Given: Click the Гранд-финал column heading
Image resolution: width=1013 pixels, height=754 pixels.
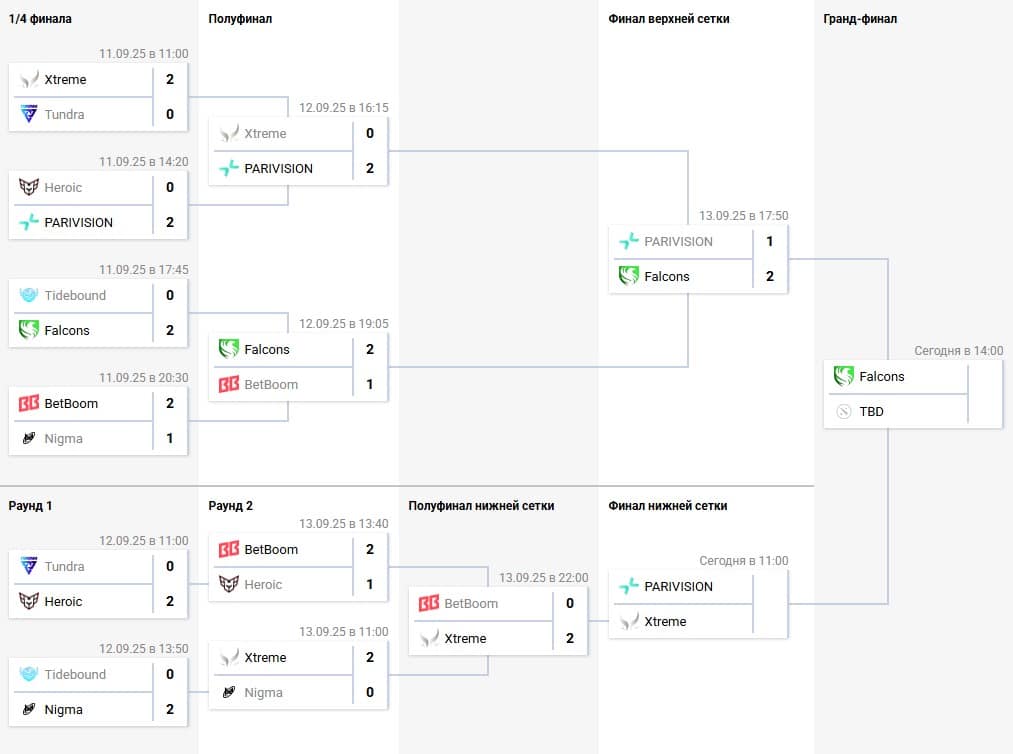Looking at the screenshot, I should click(x=860, y=19).
